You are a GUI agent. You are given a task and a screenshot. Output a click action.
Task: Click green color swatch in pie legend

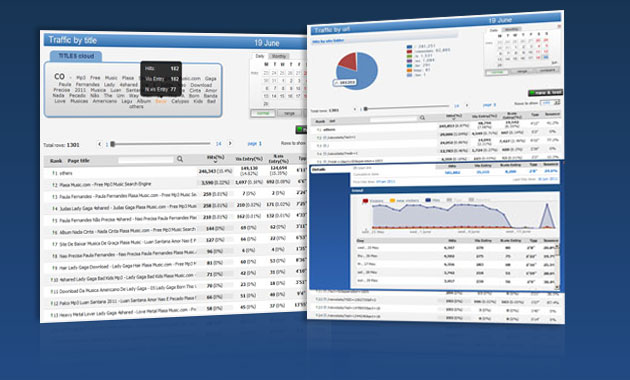coord(409,56)
